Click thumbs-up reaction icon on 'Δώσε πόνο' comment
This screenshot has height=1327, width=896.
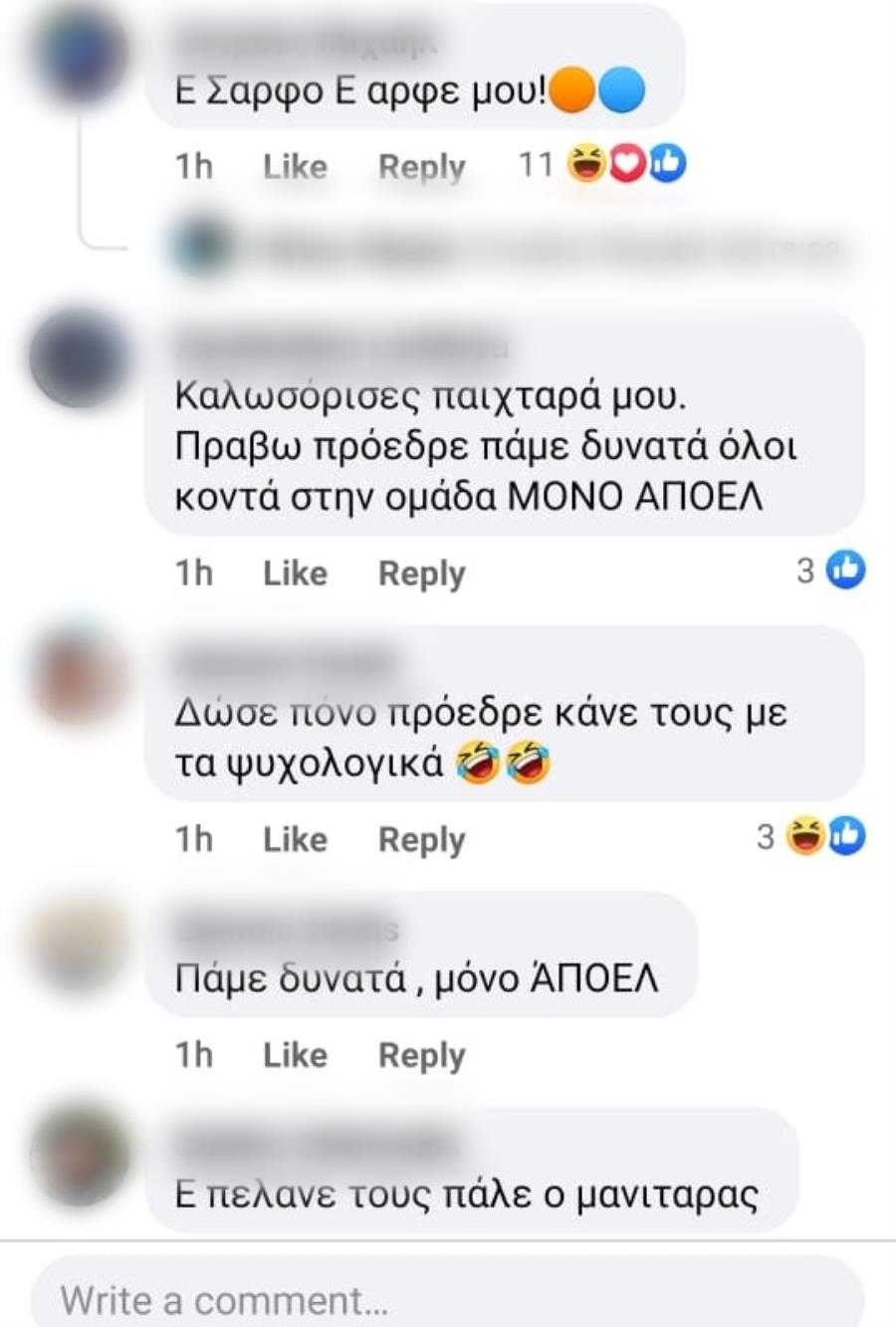(846, 836)
